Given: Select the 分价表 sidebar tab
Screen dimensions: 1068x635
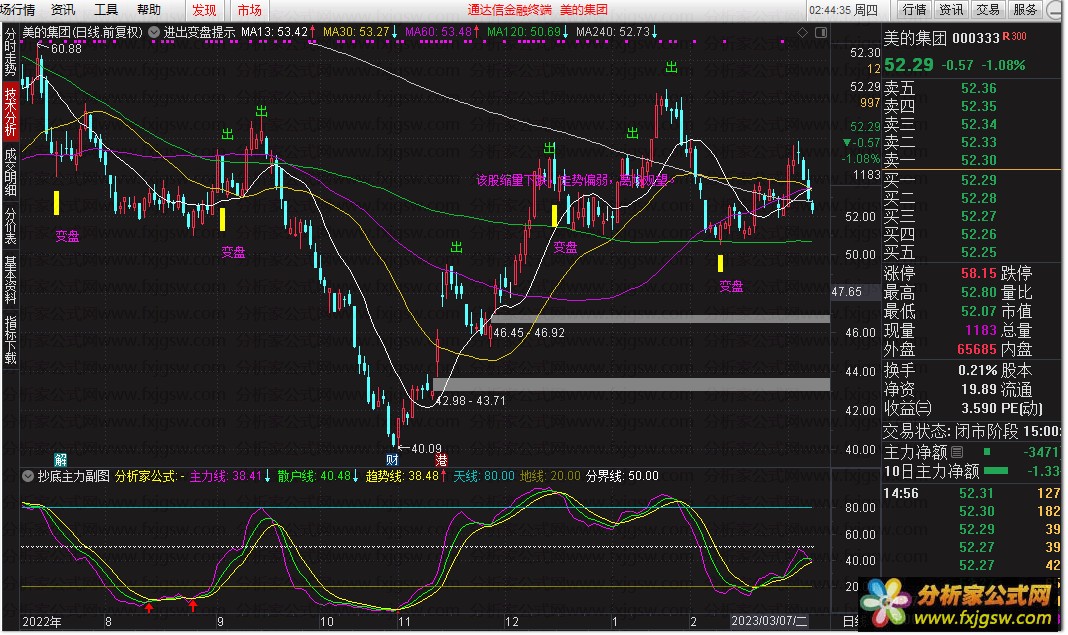Looking at the screenshot, I should 10,226.
